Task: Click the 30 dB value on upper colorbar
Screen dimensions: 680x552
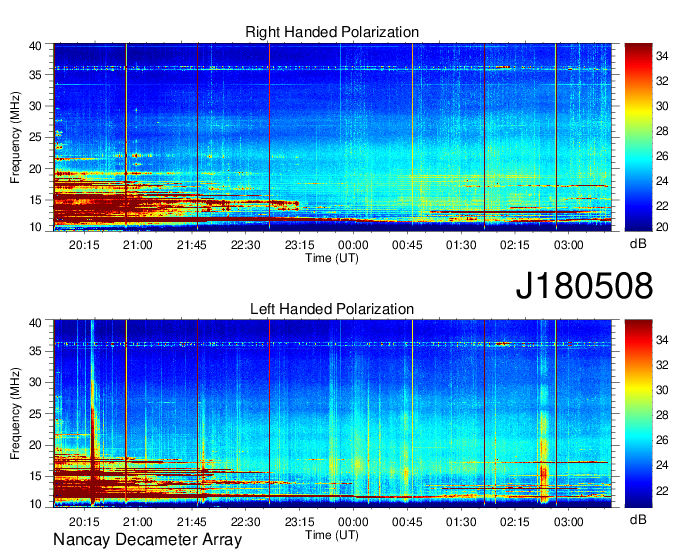Action: point(662,106)
